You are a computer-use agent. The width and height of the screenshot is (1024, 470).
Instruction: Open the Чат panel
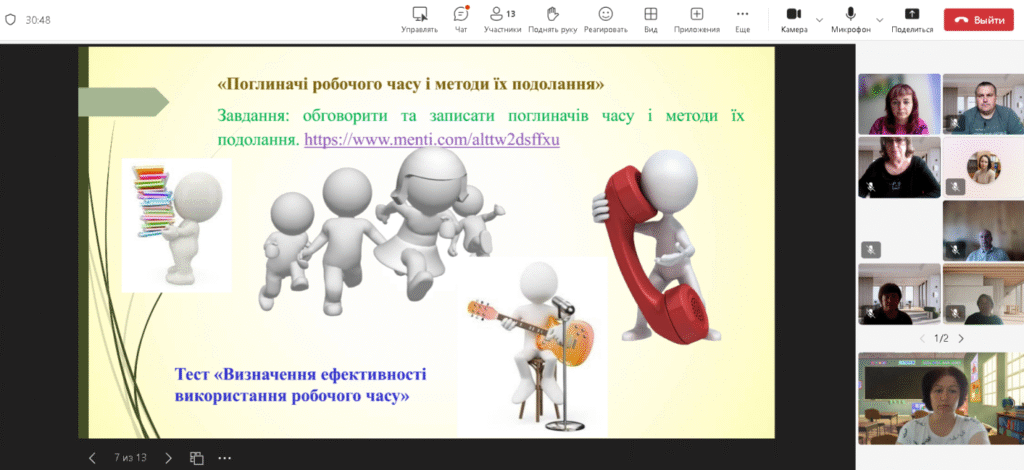click(461, 20)
